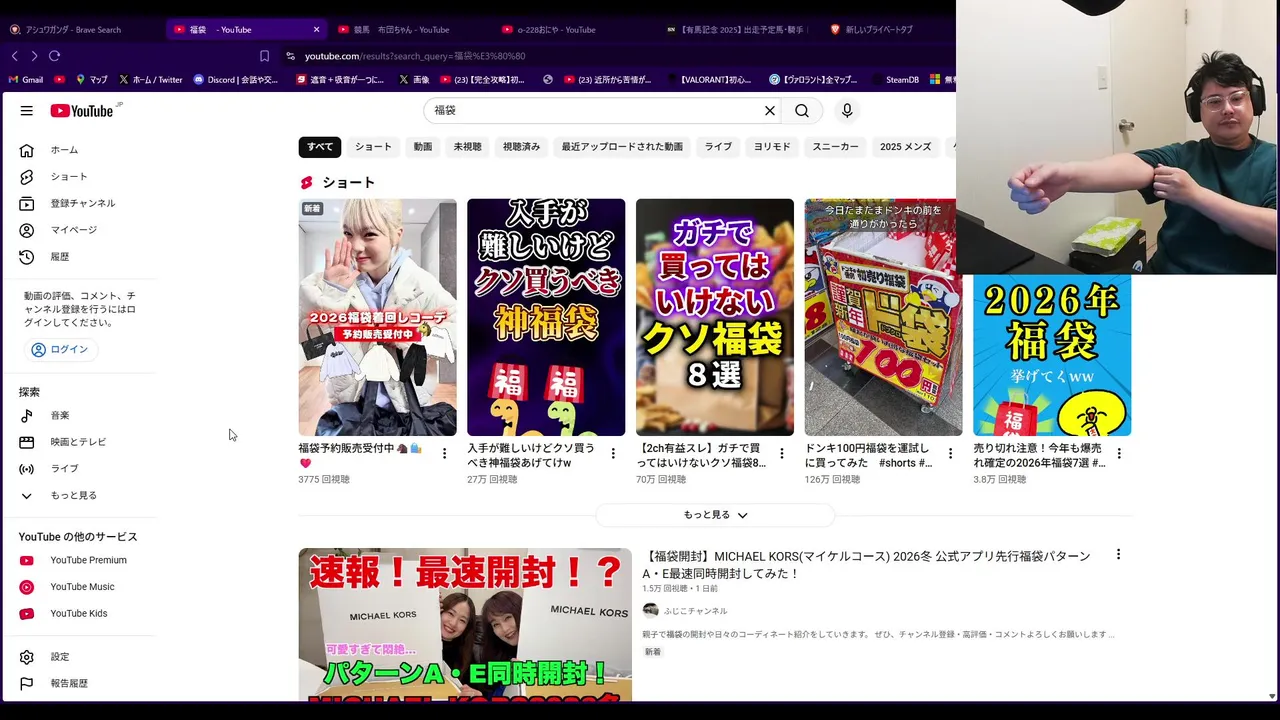The width and height of the screenshot is (1280, 720).
Task: Play the 2026福袋着回しコーデ short thumbnail
Action: (377, 317)
